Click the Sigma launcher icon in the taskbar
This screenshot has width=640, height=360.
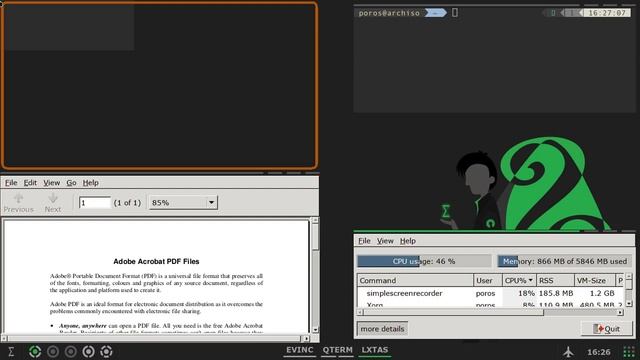click(11, 351)
